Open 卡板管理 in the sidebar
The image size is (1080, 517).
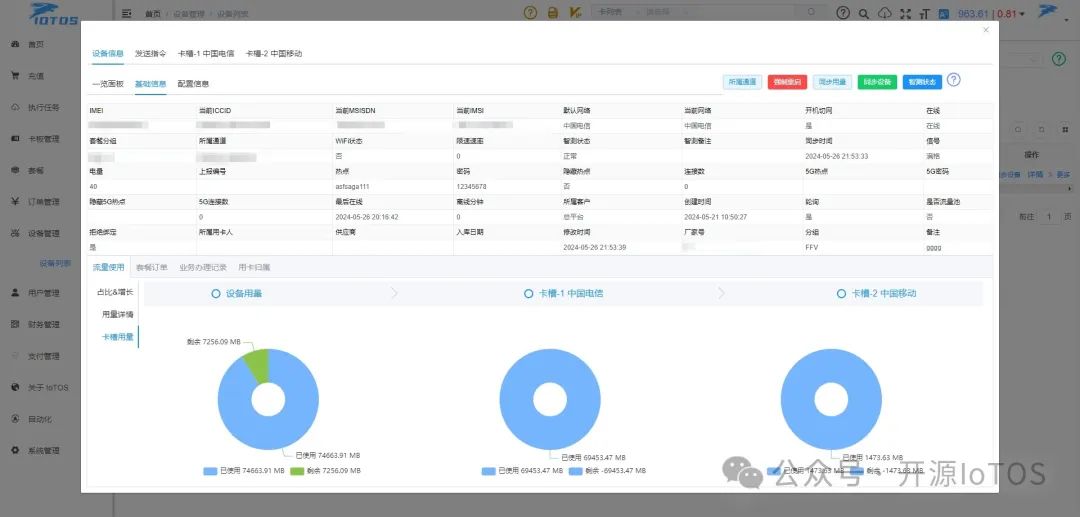(43, 139)
